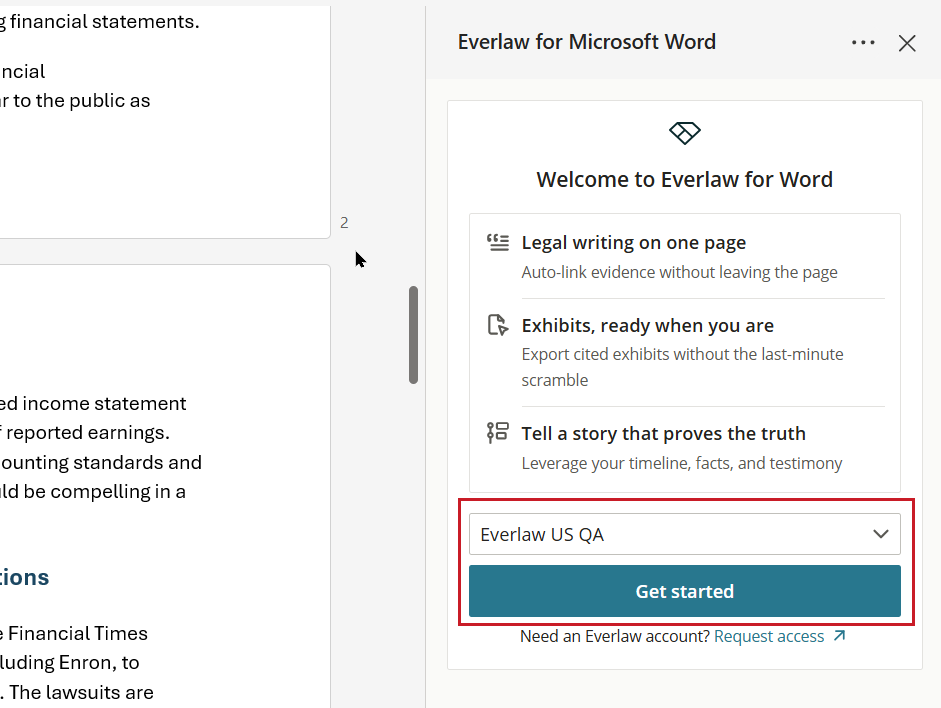The image size is (941, 708).
Task: Close the Everlaw for Microsoft Word pane
Action: [907, 43]
